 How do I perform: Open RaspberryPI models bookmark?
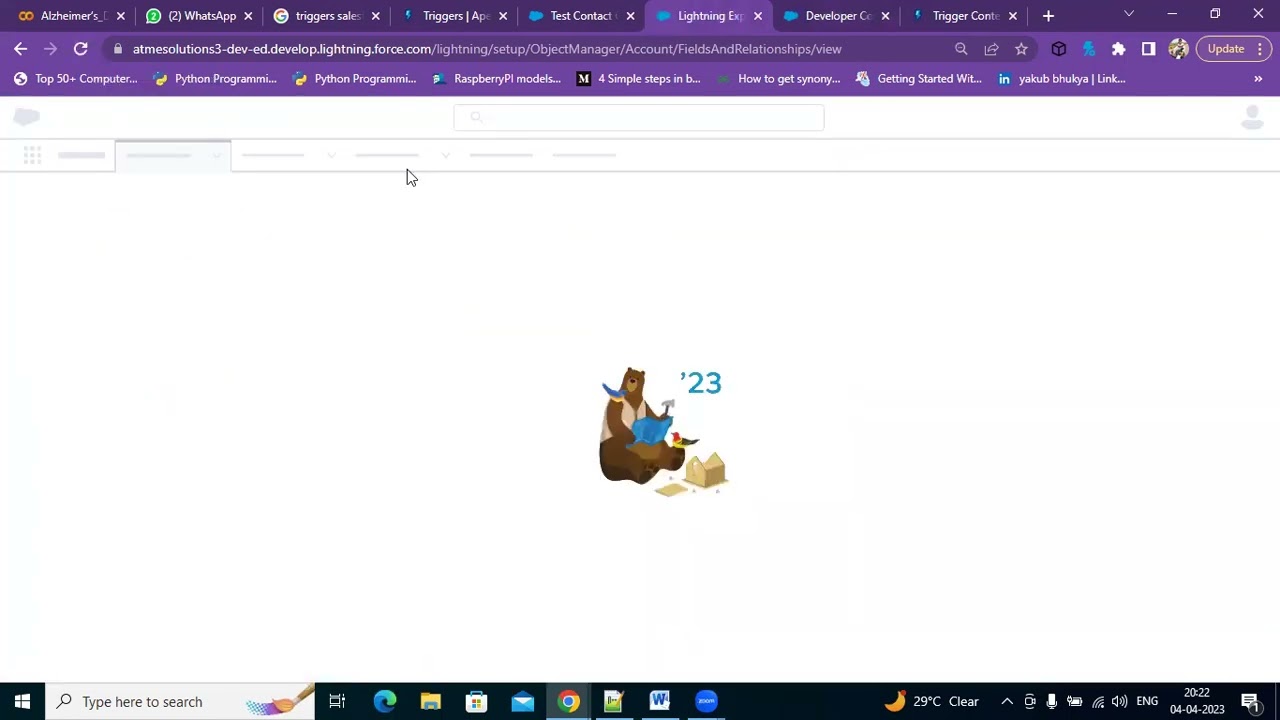click(x=497, y=79)
